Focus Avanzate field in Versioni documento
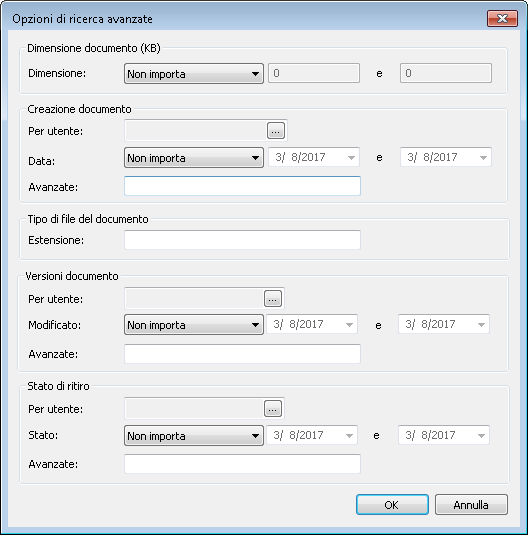Screen dimensions: 528x535 (242, 354)
